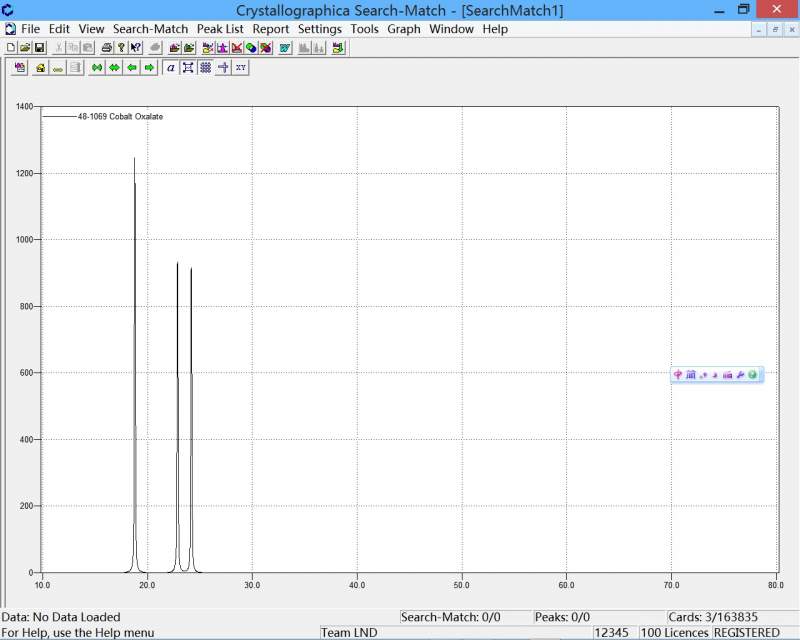Click the diffraction peak near 24.3 degrees
Screen dimensions: 800x640
coord(191,421)
